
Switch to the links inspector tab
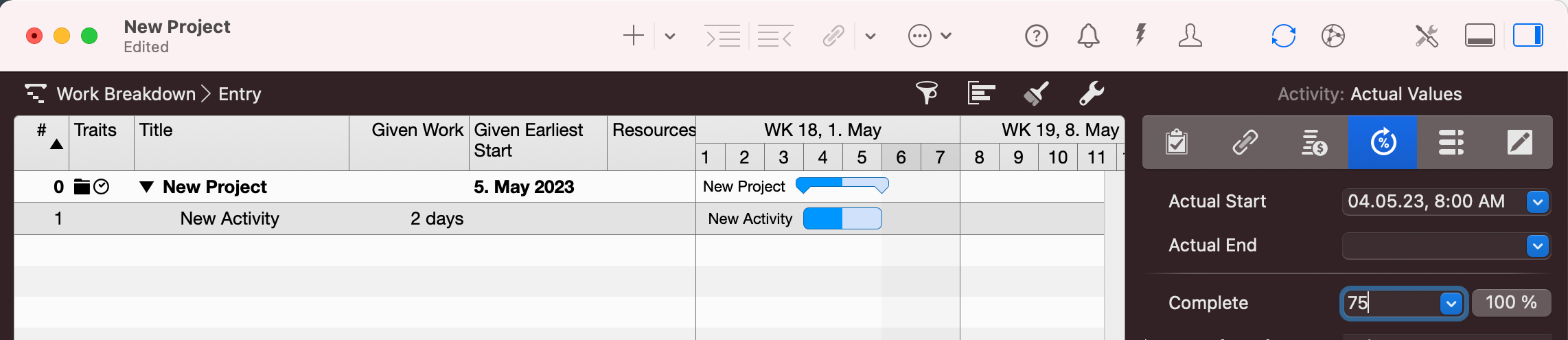[1245, 142]
